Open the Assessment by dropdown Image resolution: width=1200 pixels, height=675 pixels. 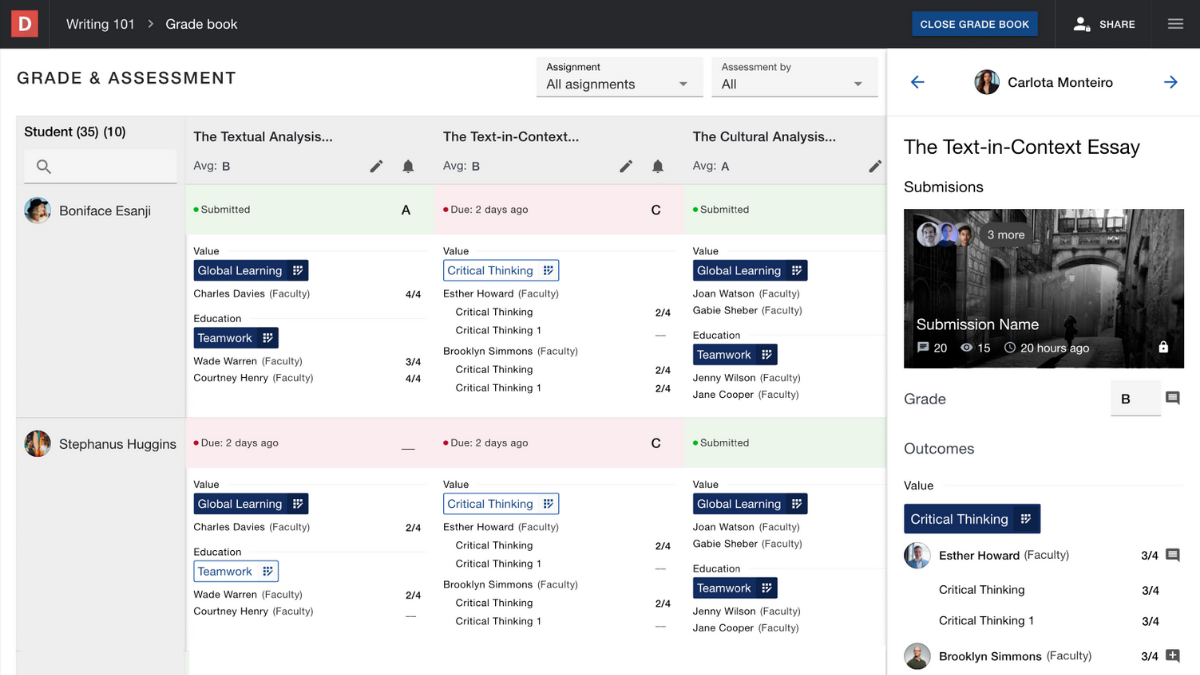tap(794, 84)
